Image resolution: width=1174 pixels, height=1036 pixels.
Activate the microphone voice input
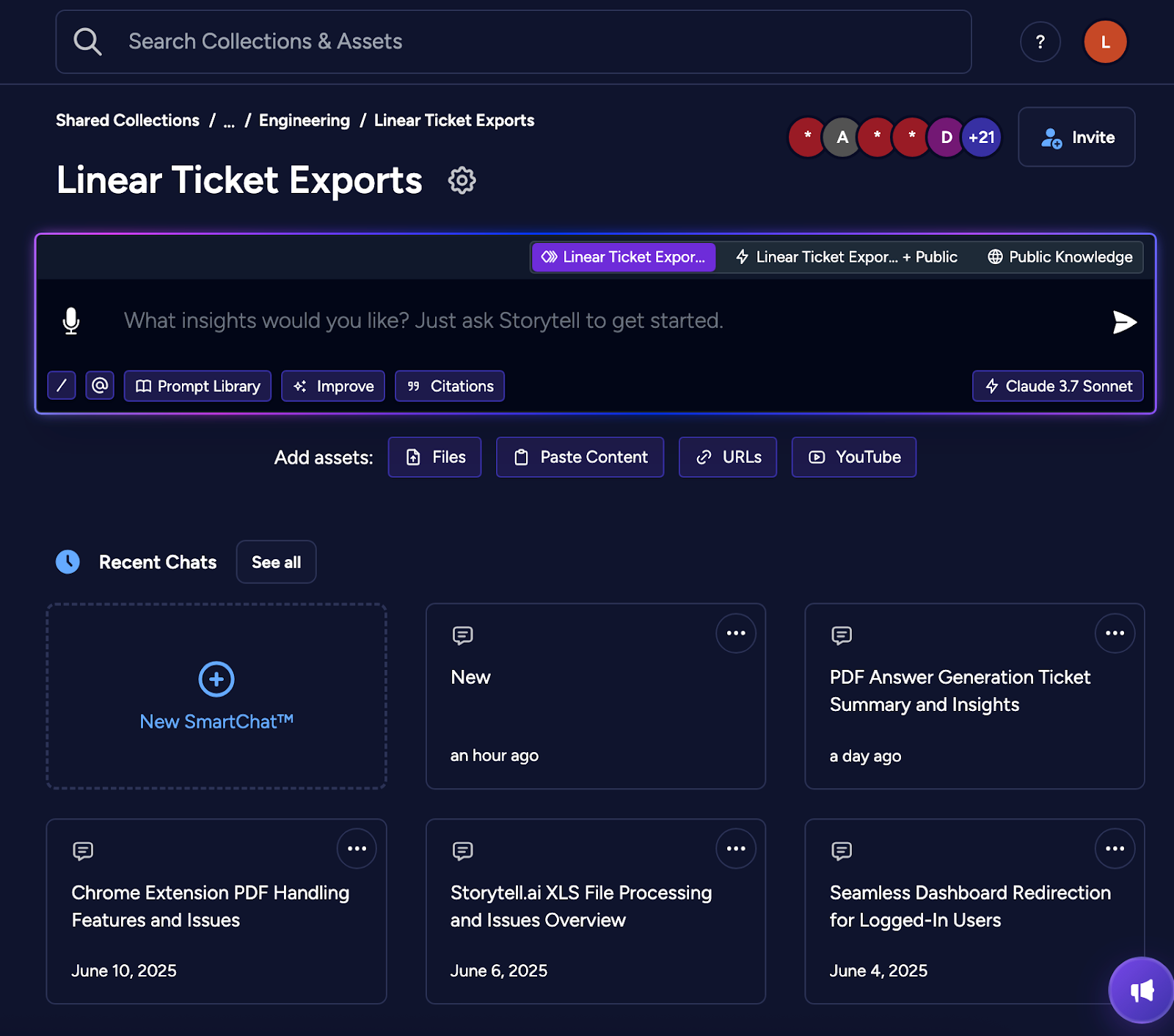tap(71, 321)
